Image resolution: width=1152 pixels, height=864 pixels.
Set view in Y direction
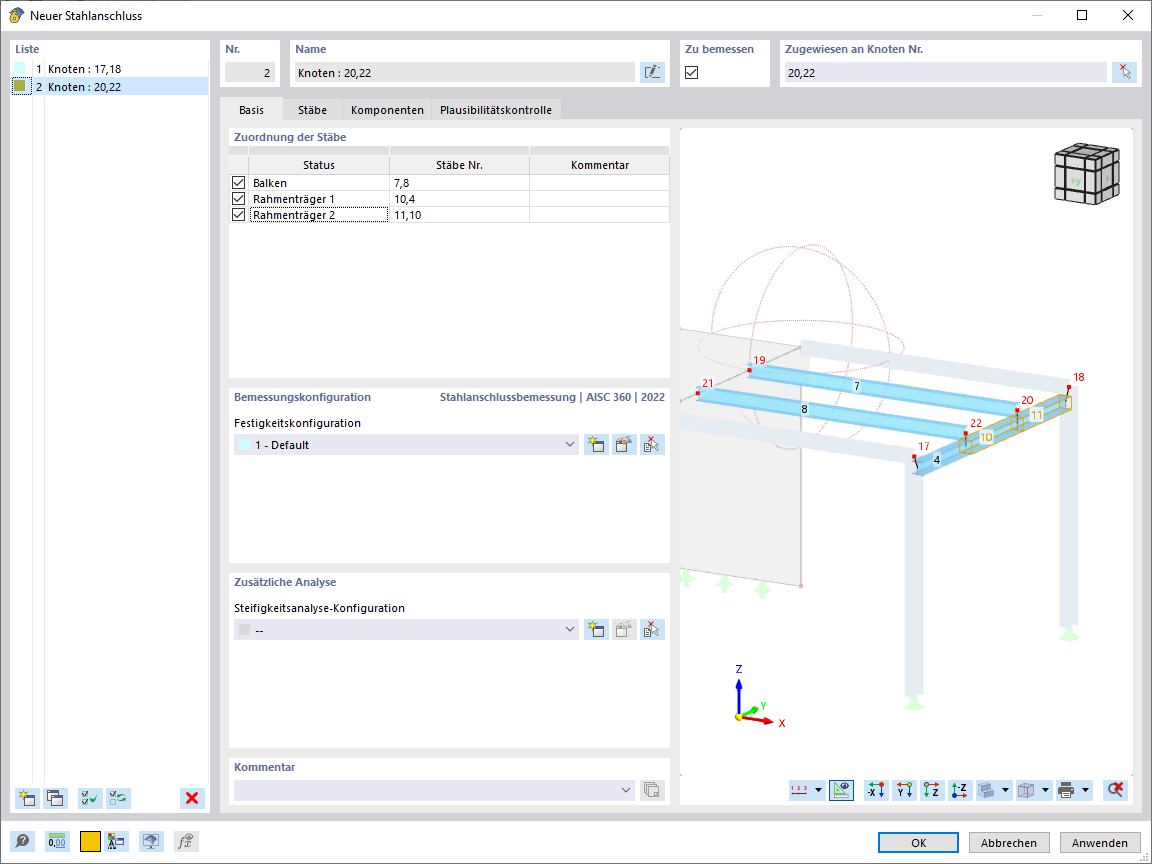pos(904,790)
